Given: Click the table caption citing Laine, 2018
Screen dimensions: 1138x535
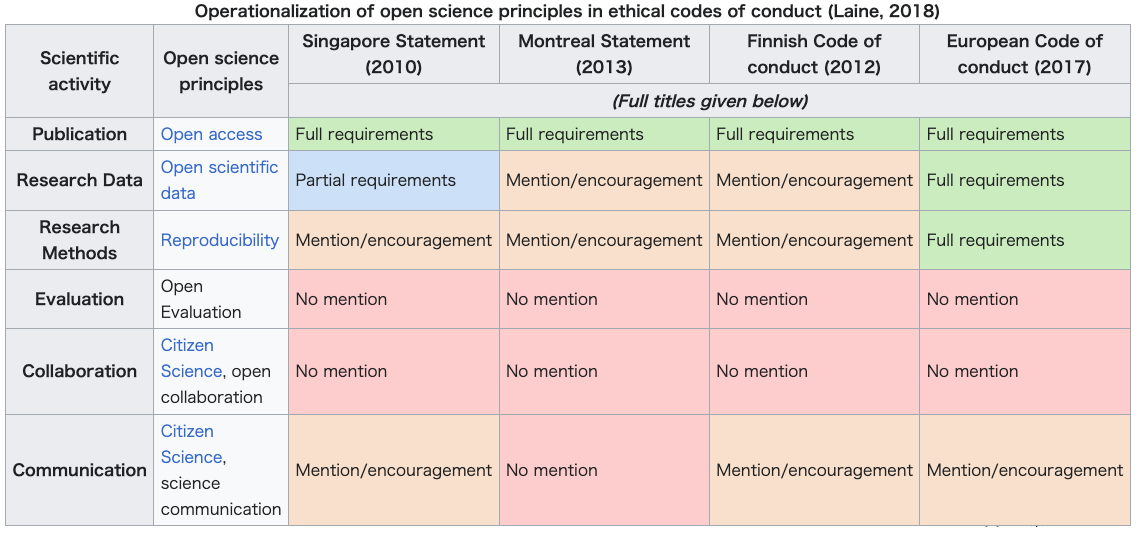Looking at the screenshot, I should (568, 11).
